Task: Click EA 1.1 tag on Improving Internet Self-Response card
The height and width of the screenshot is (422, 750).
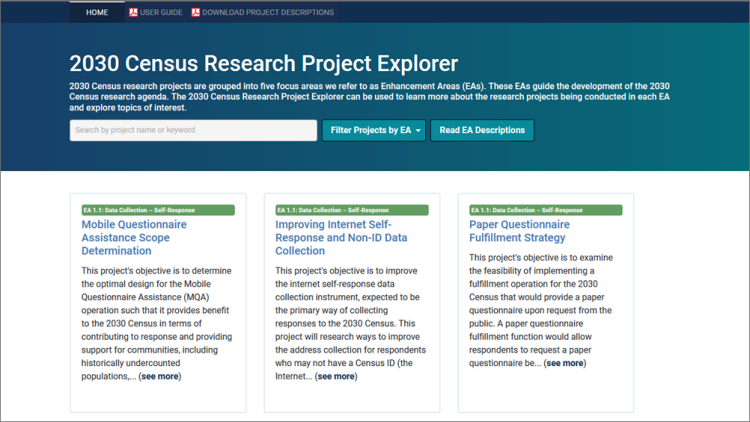Action: (x=352, y=210)
